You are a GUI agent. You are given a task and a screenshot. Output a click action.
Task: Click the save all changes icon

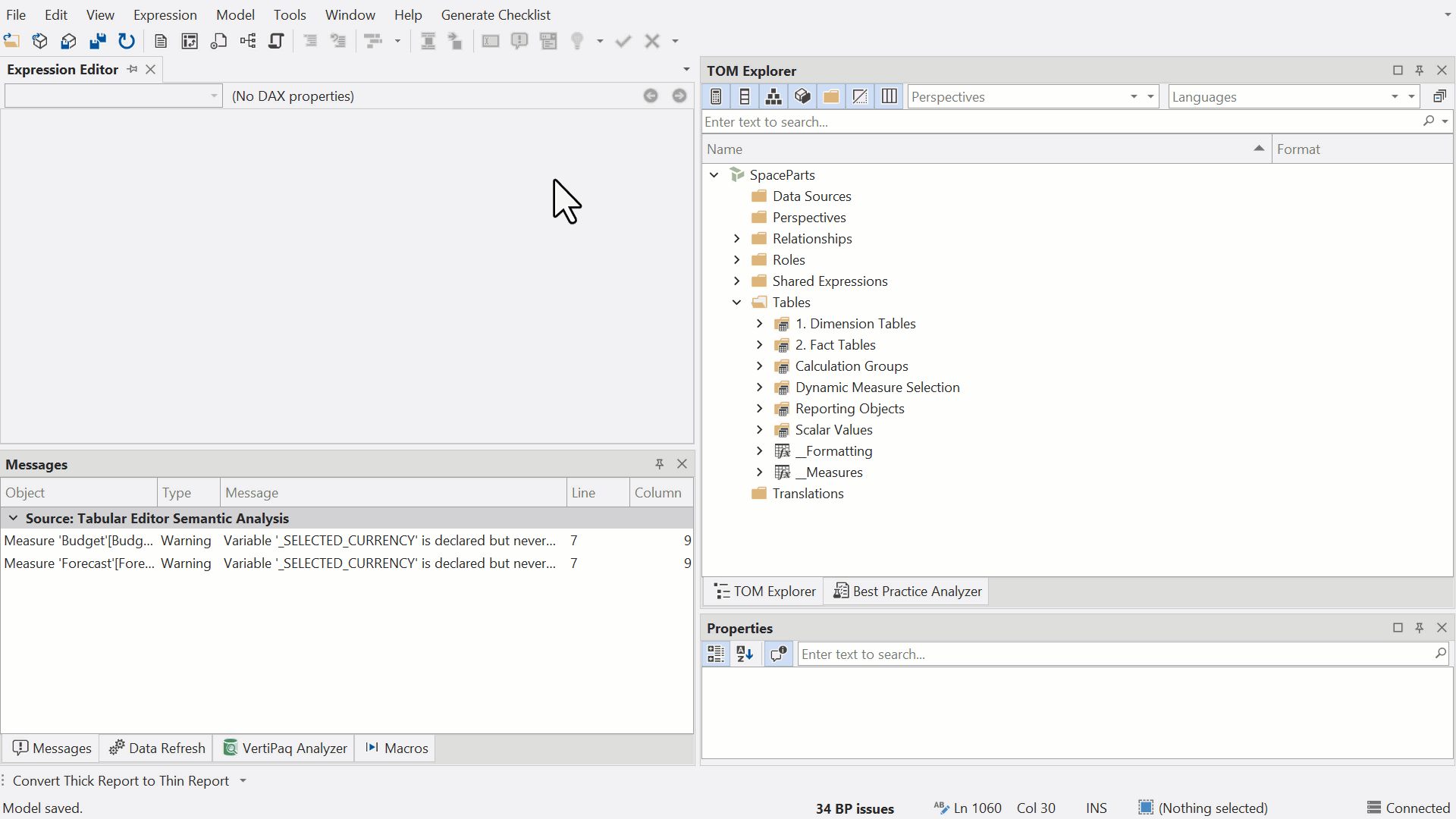tap(98, 41)
